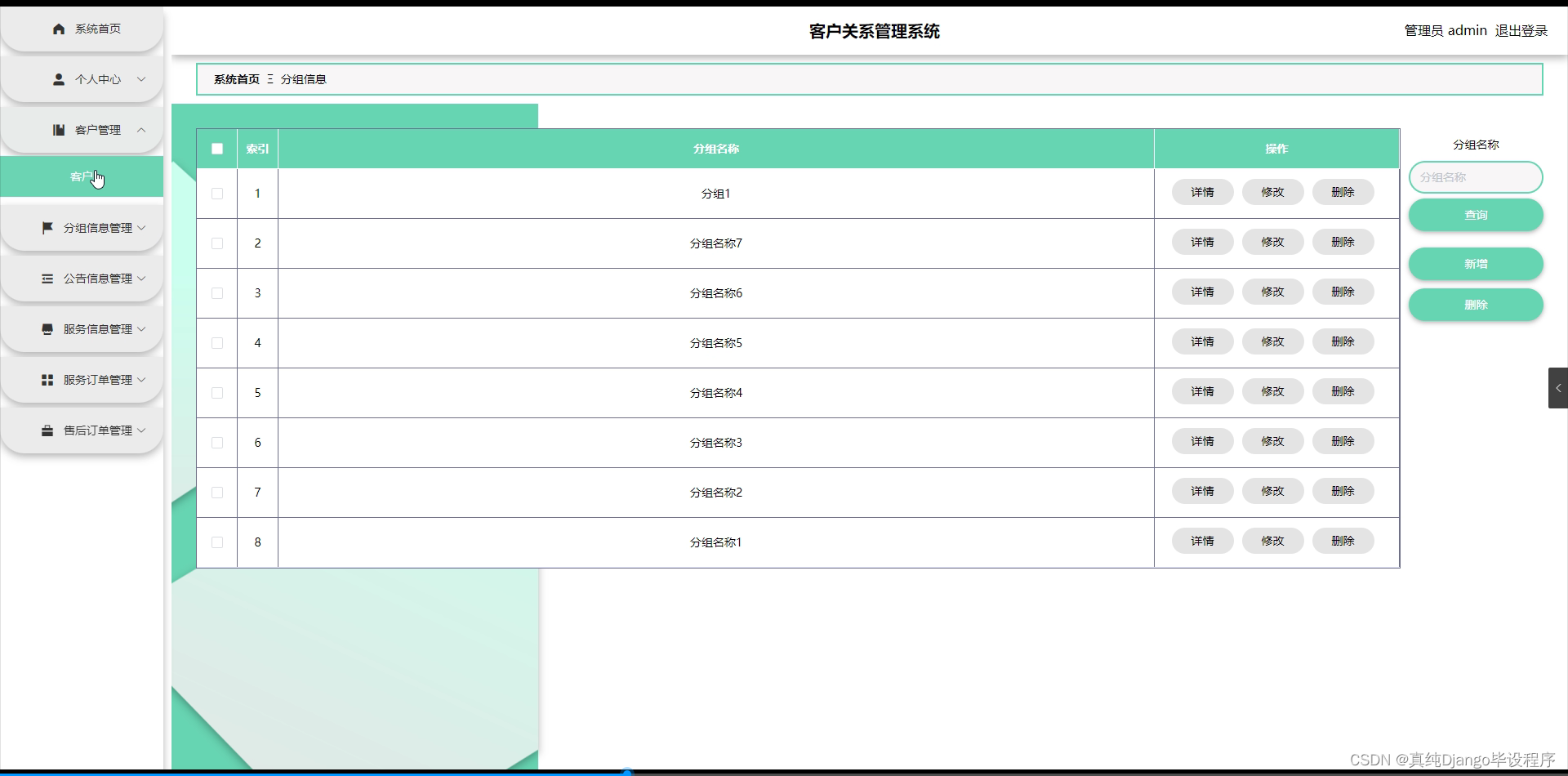The height and width of the screenshot is (776, 1568).
Task: Check the checkbox for 分组1 row
Action: pyautogui.click(x=216, y=194)
